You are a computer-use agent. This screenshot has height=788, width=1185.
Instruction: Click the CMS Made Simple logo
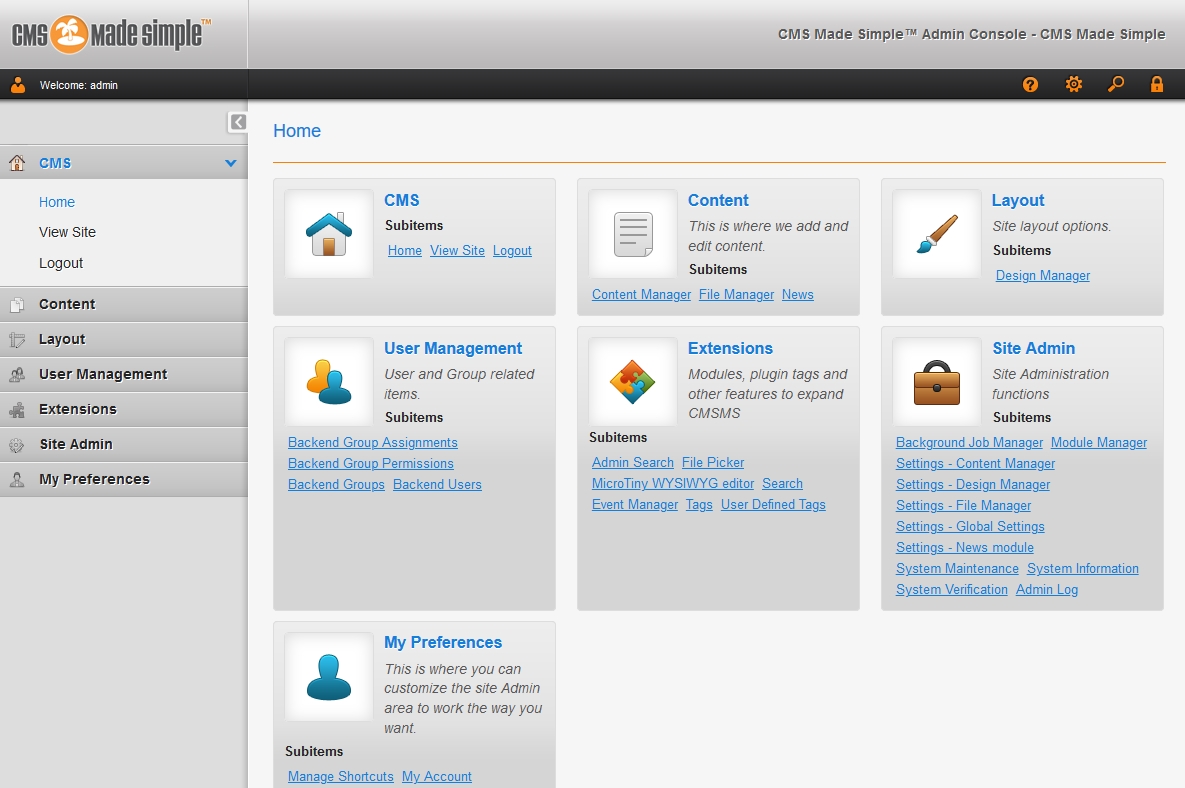[x=111, y=35]
